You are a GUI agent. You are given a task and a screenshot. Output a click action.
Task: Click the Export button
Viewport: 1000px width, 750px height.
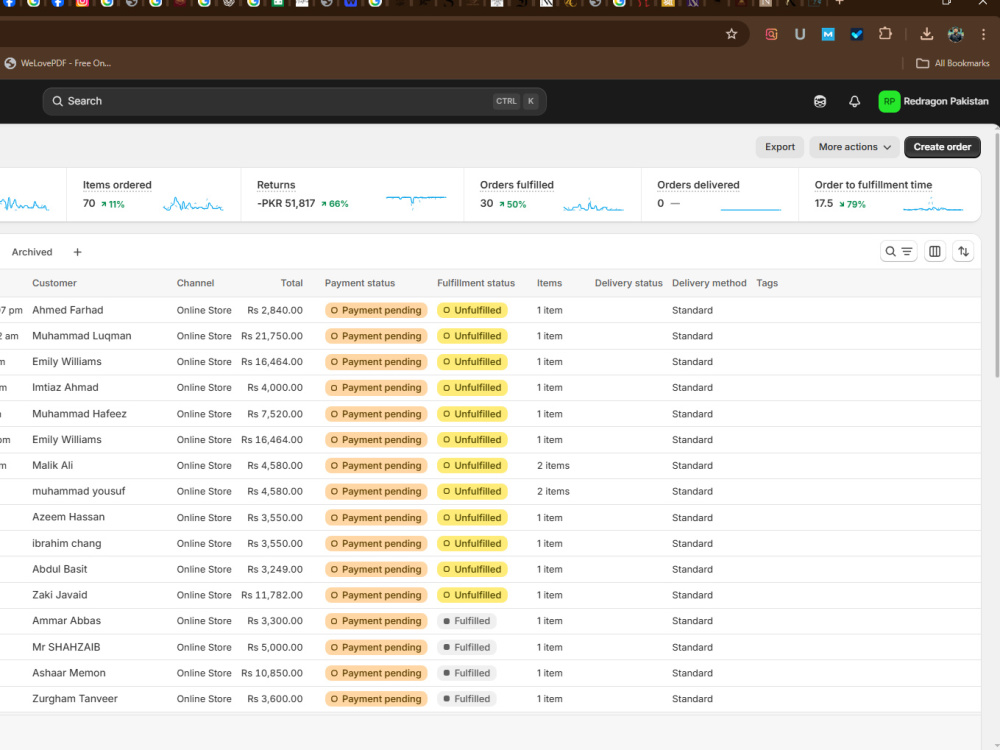pyautogui.click(x=779, y=147)
